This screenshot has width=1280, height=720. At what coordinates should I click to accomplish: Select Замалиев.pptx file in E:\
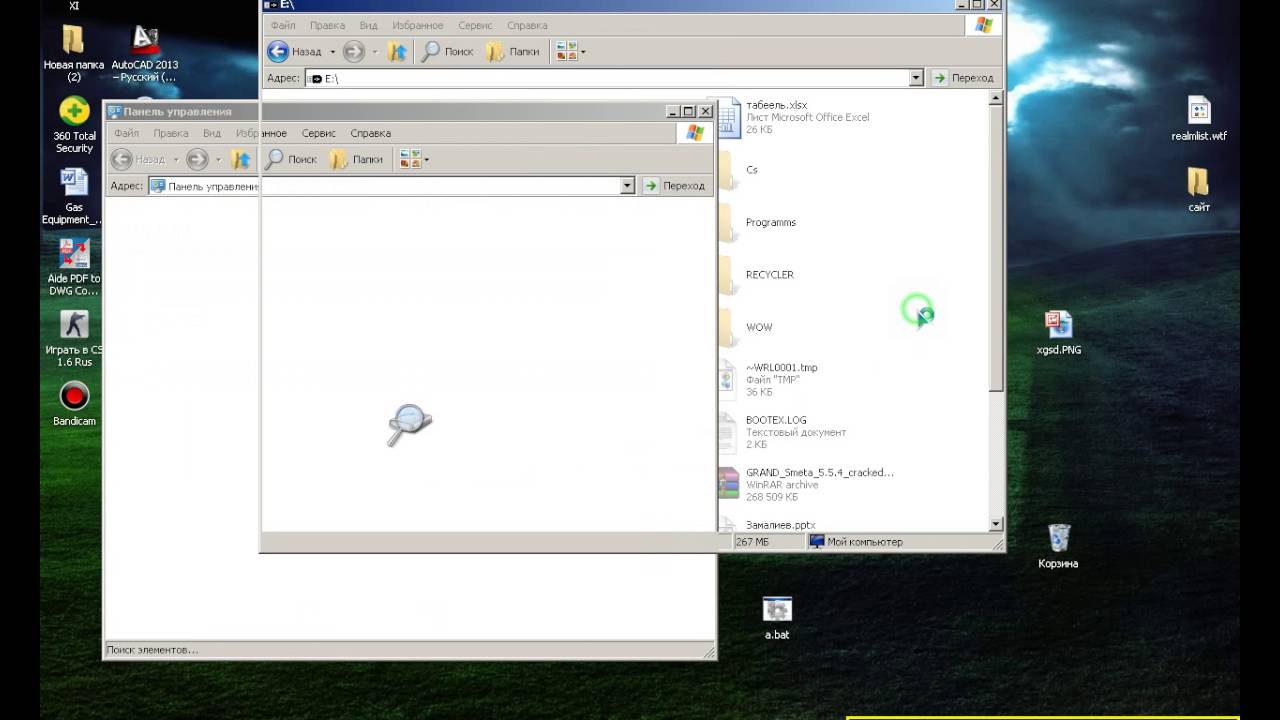(x=769, y=524)
